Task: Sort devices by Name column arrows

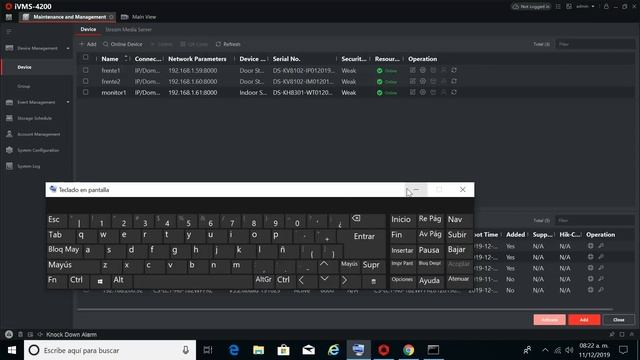Action: tap(126, 58)
